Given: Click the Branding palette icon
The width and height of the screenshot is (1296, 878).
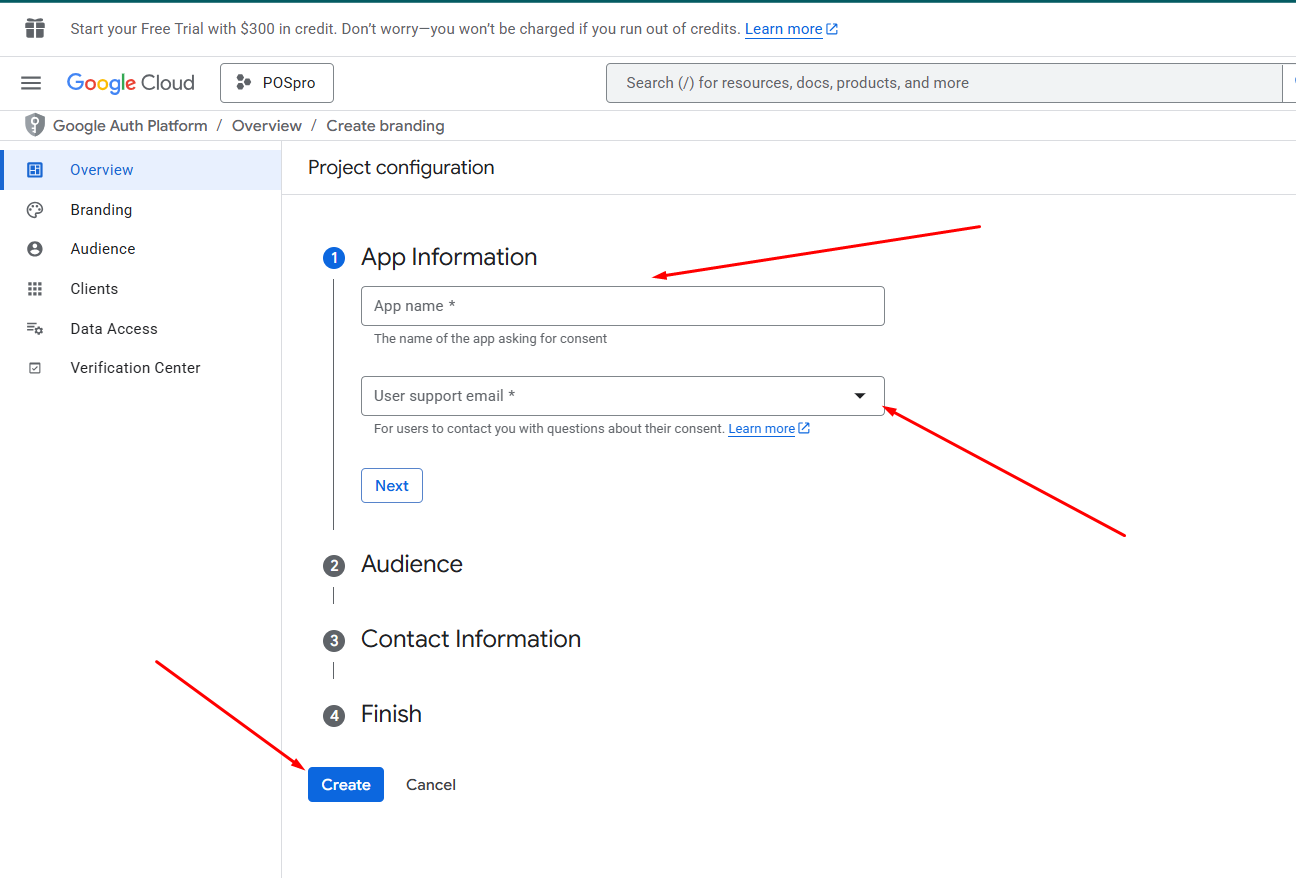Looking at the screenshot, I should 35,210.
